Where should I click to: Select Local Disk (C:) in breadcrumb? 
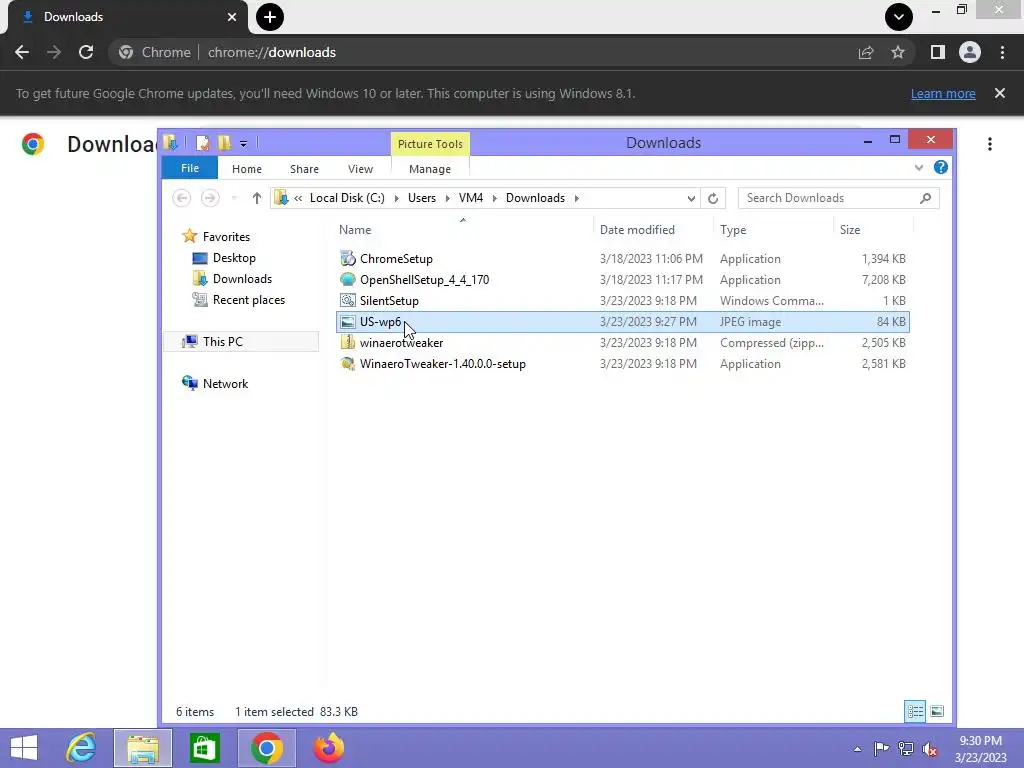point(347,198)
